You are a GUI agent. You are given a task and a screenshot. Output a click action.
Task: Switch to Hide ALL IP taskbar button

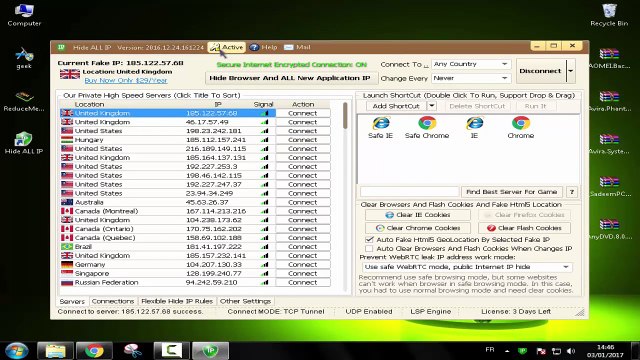click(x=210, y=351)
